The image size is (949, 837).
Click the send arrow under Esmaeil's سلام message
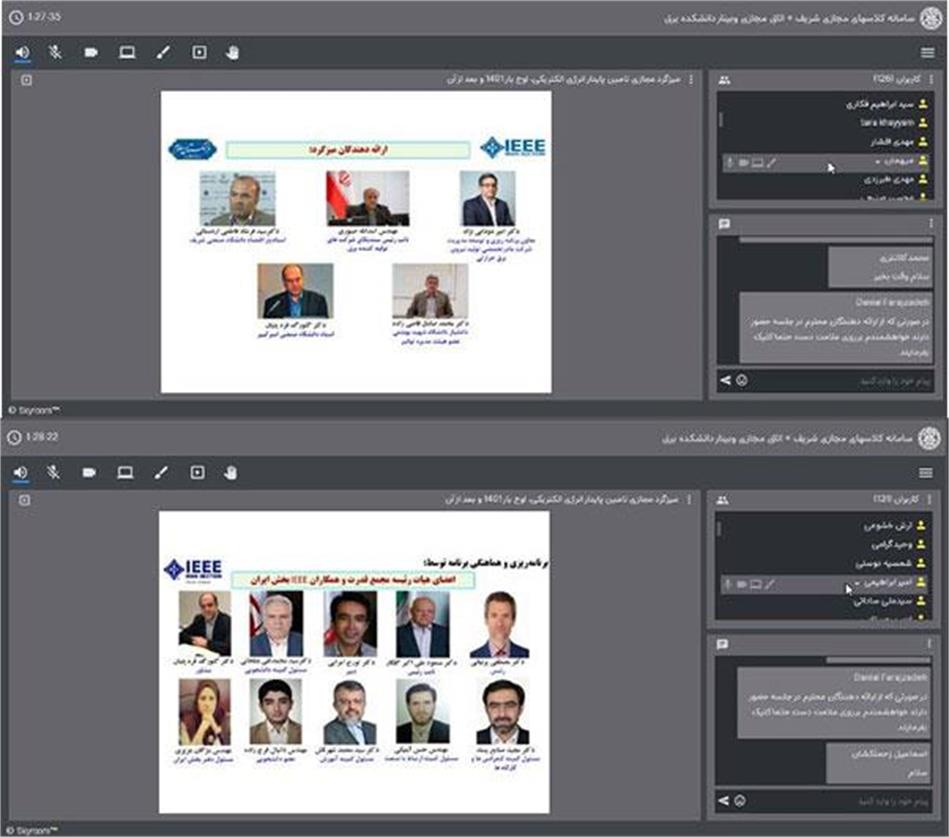(x=725, y=800)
